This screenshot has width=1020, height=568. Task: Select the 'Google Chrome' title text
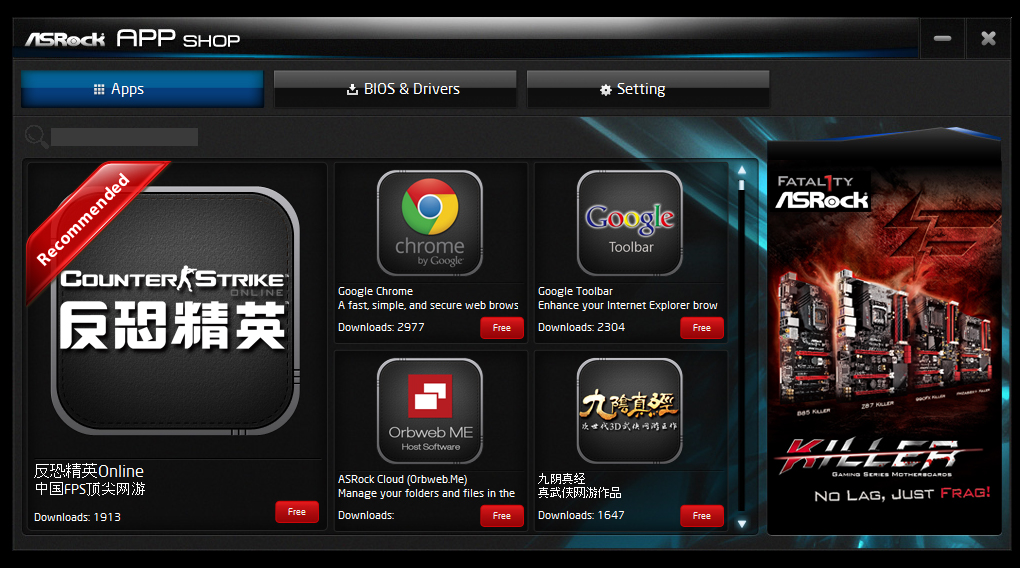pos(375,291)
